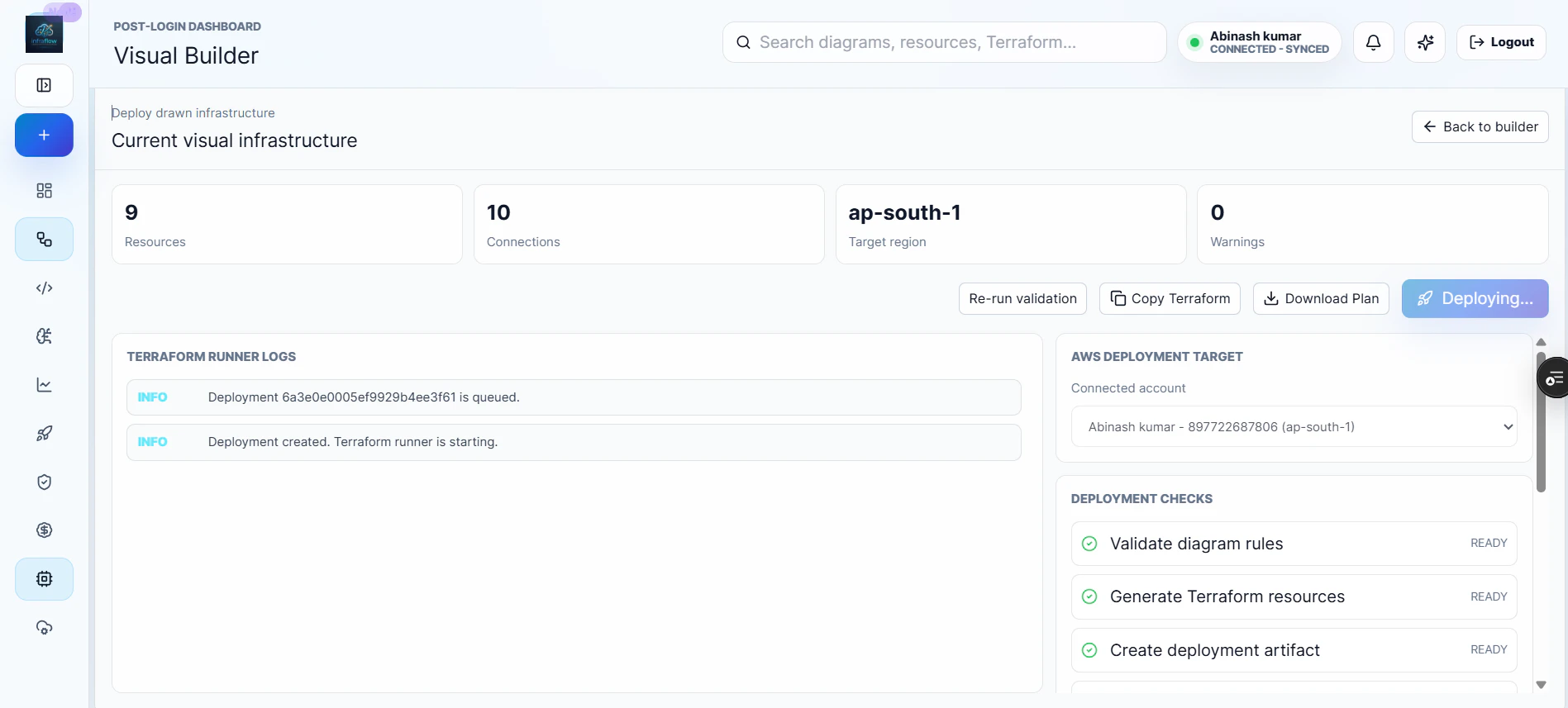
Task: Open the analytics line chart icon
Action: coord(44,385)
